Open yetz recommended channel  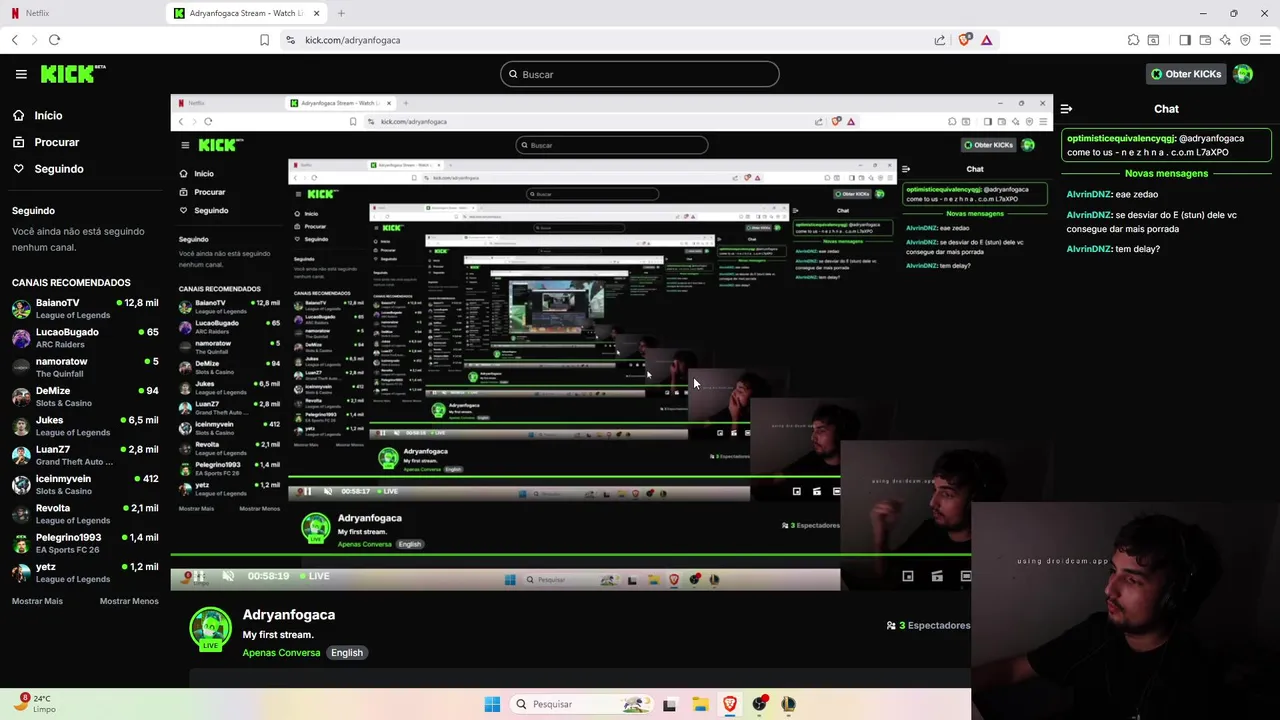[x=85, y=572]
